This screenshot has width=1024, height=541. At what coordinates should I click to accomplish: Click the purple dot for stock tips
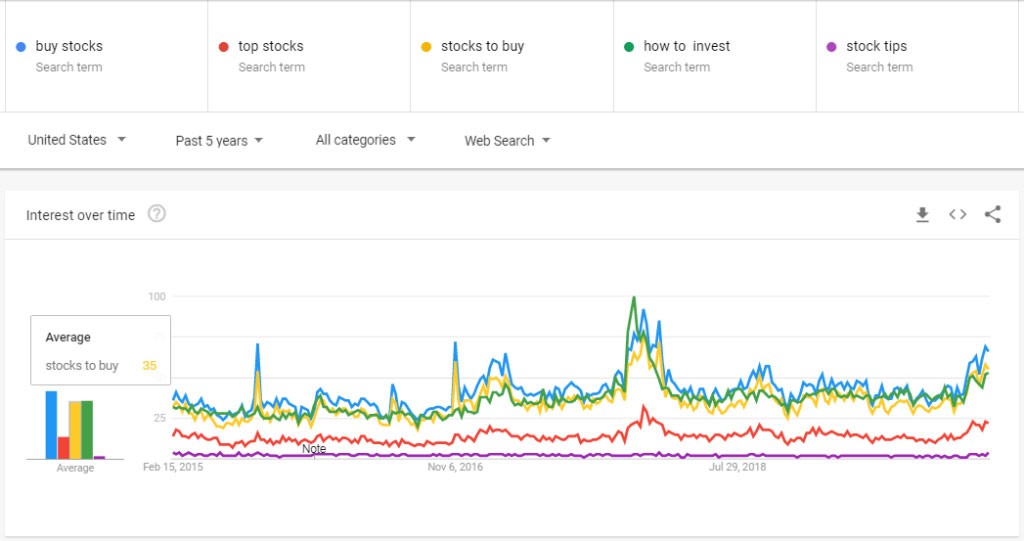831,47
